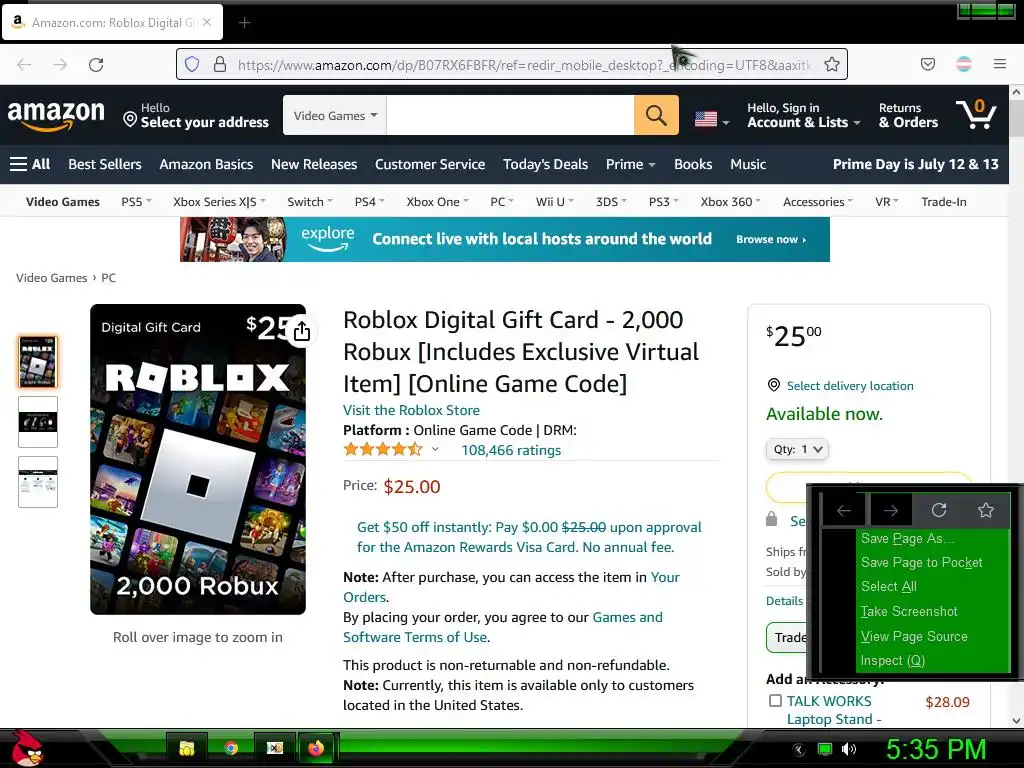
Task: Open file manager from taskbar
Action: point(187,748)
